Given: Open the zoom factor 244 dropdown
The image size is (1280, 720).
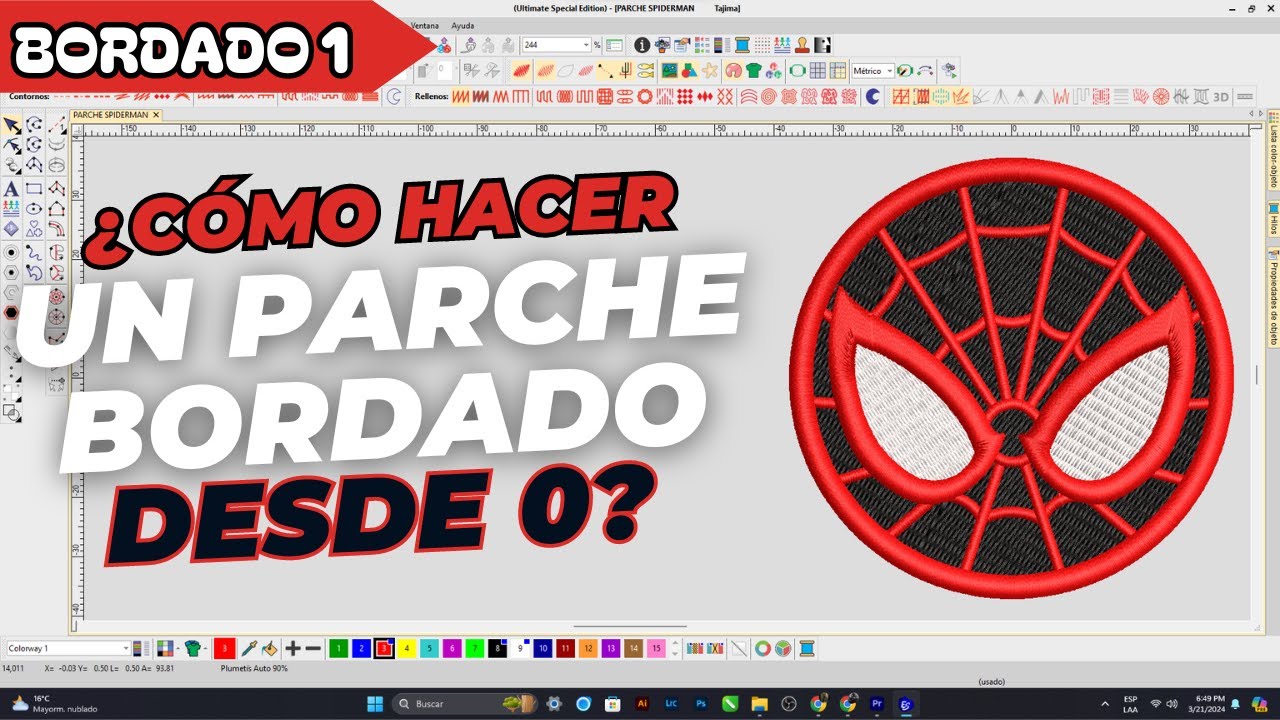Looking at the screenshot, I should point(586,45).
